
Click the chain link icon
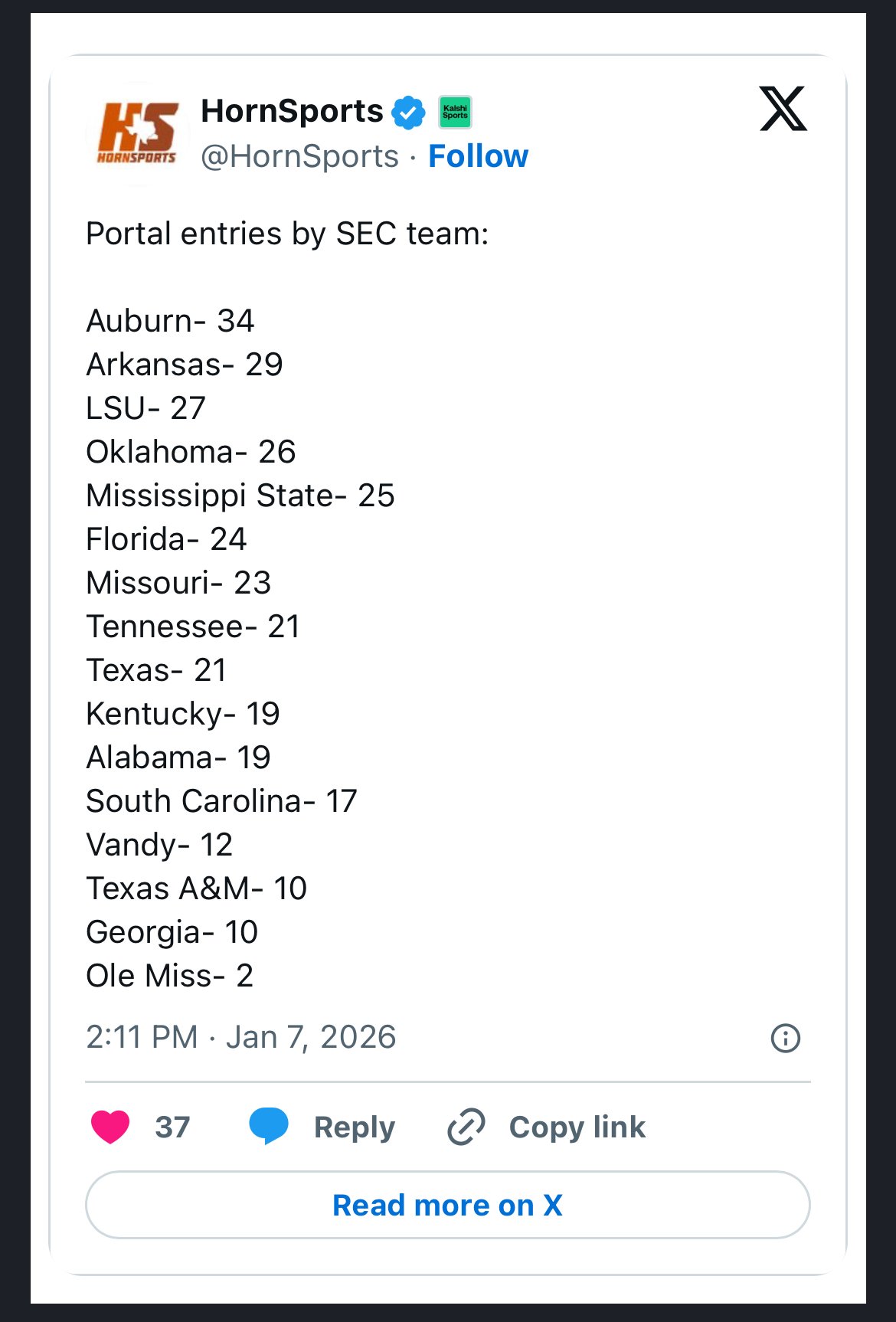click(466, 1127)
